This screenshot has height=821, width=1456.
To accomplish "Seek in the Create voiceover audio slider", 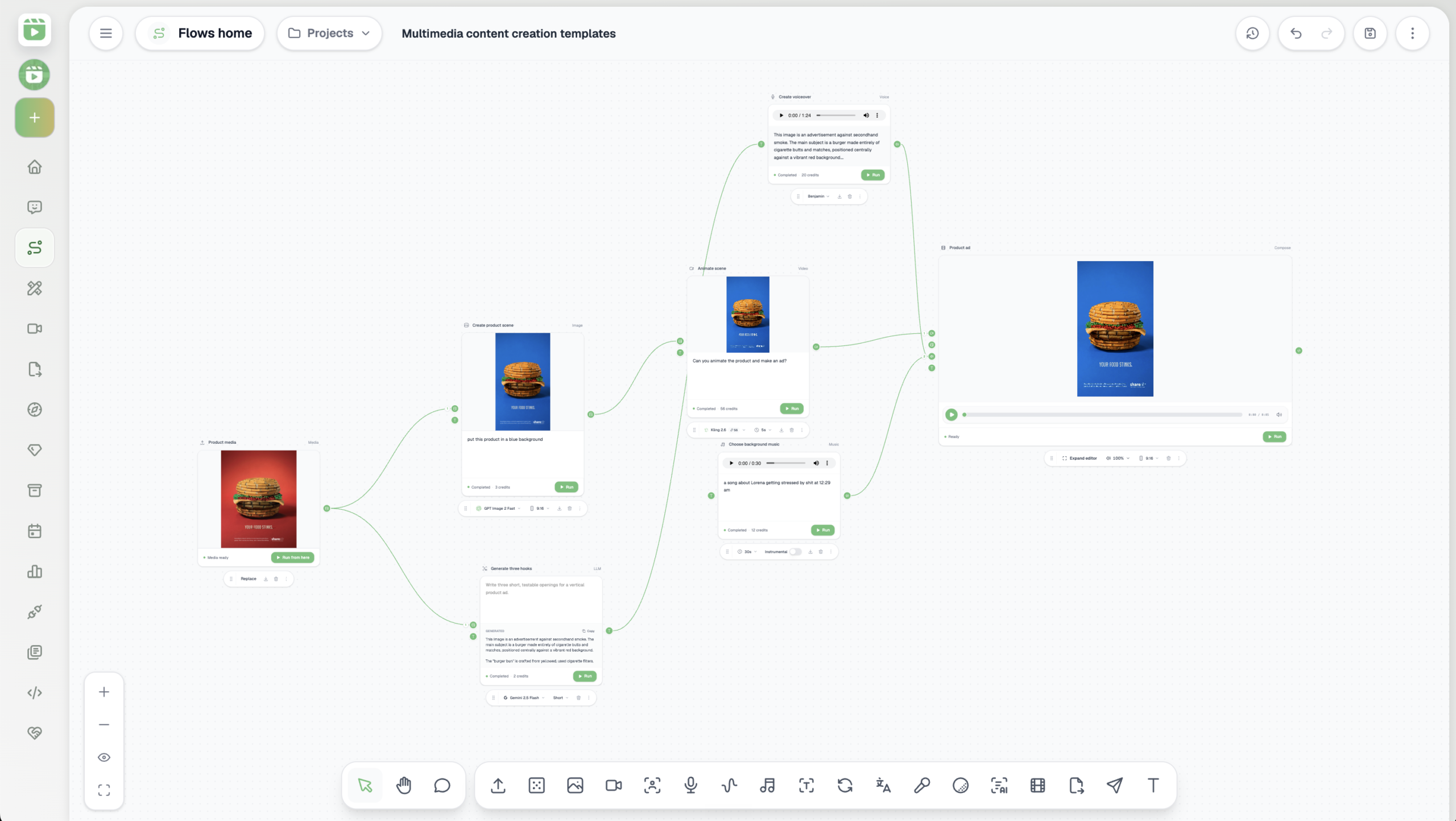I will point(836,115).
